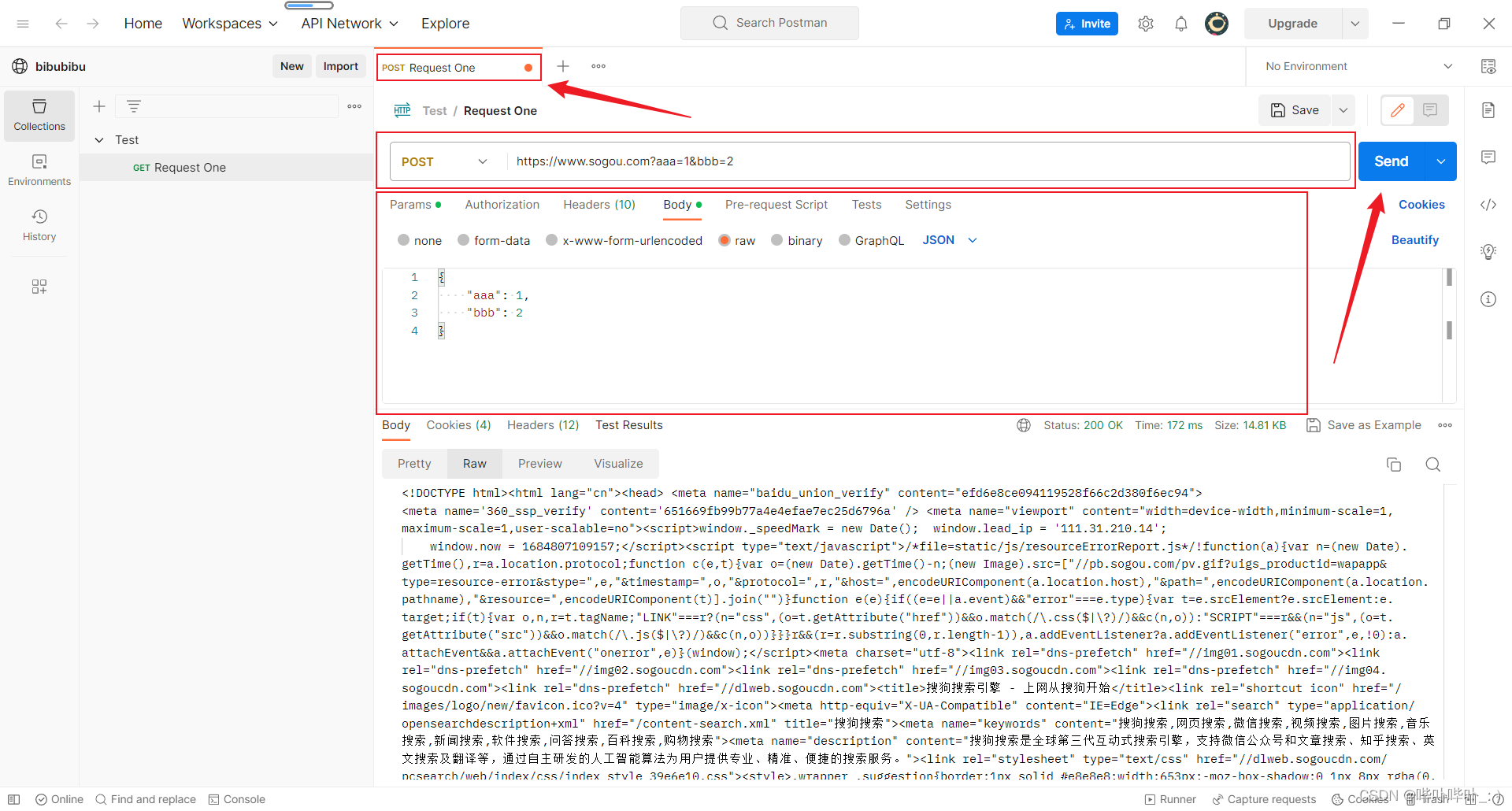Image resolution: width=1512 pixels, height=811 pixels.
Task: Copy the response body
Action: (x=1394, y=465)
